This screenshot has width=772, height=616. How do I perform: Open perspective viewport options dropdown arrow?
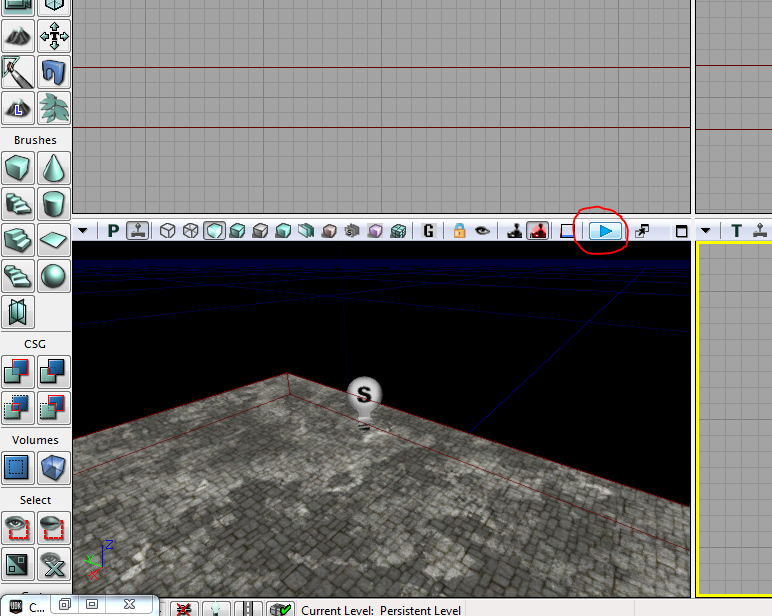point(83,230)
